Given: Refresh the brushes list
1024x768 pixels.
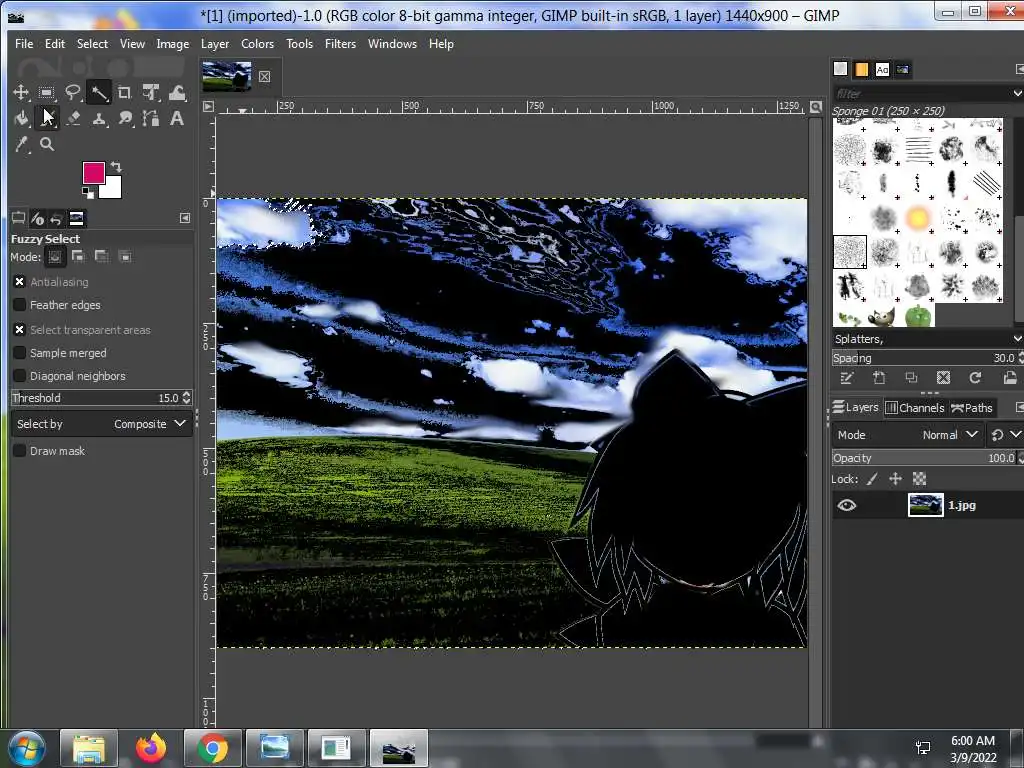Looking at the screenshot, I should (975, 378).
